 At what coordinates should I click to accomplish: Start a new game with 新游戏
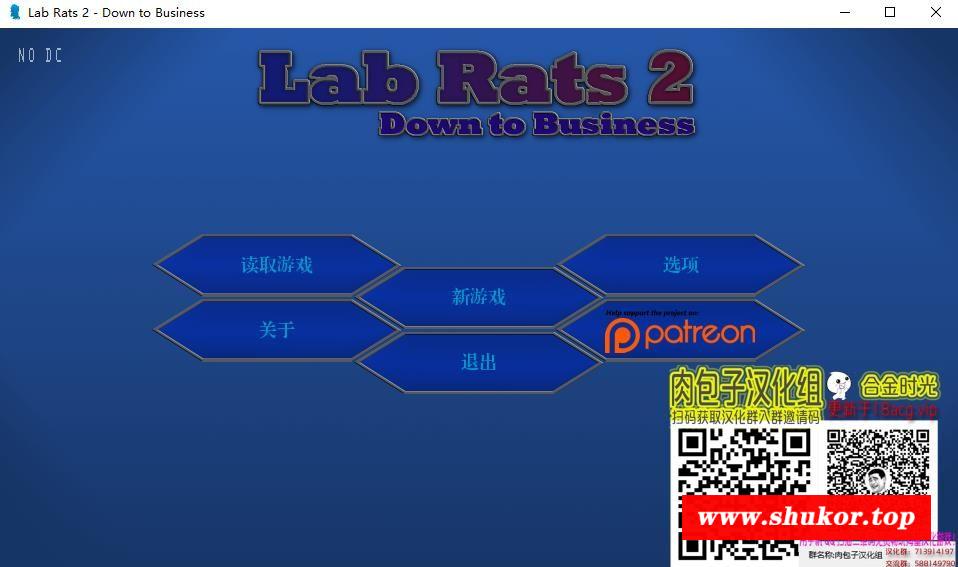tap(478, 298)
